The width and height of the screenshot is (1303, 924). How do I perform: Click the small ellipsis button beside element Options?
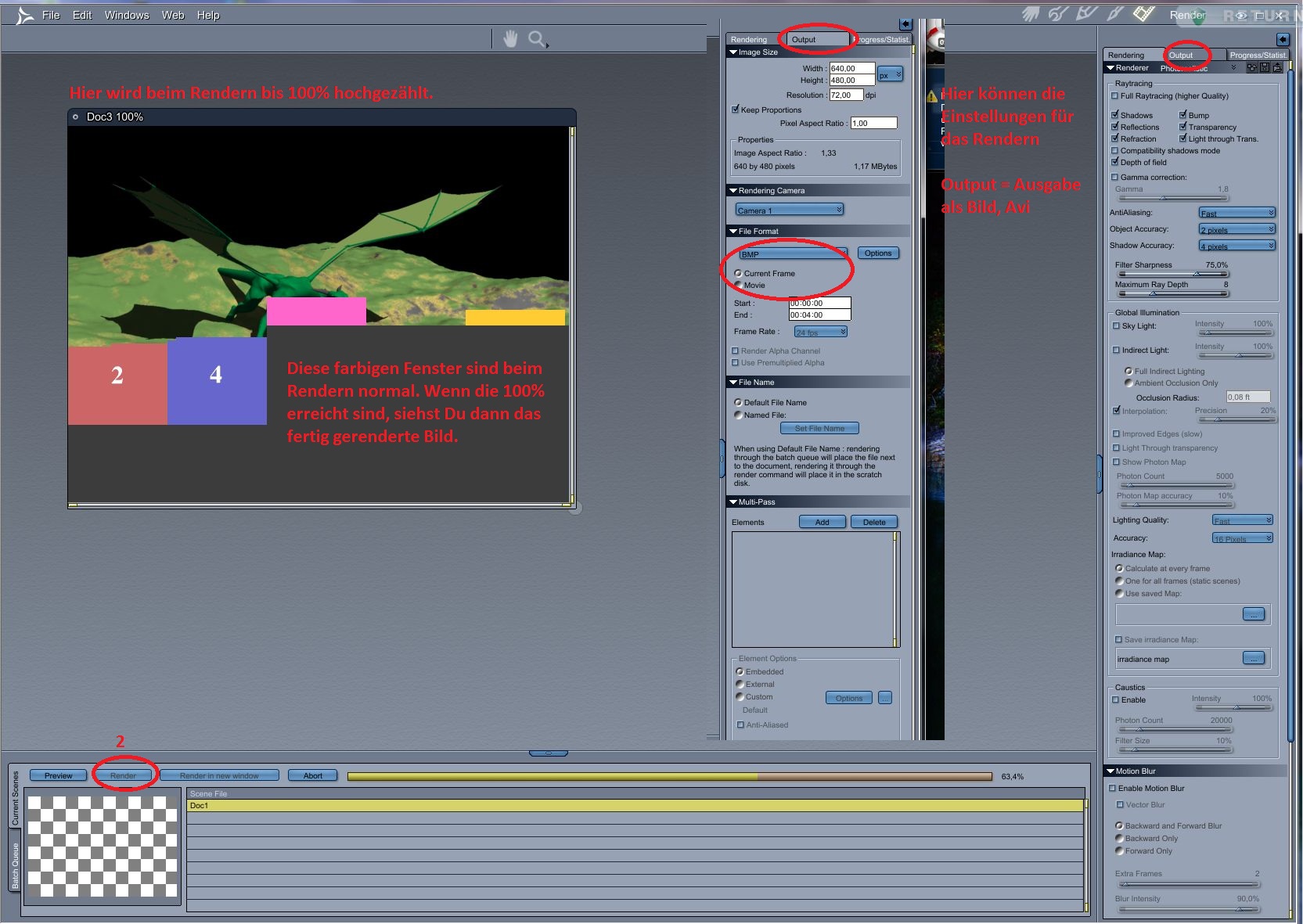coord(885,698)
